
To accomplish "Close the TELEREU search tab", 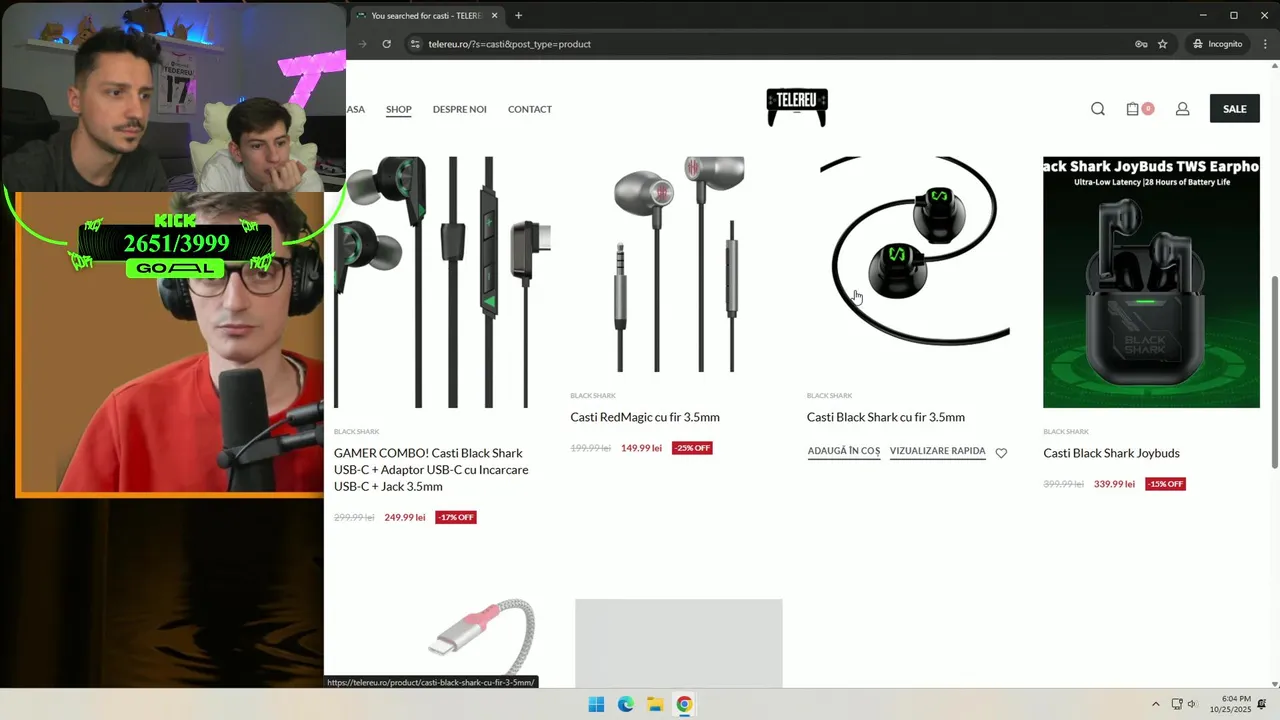I will pyautogui.click(x=494, y=16).
